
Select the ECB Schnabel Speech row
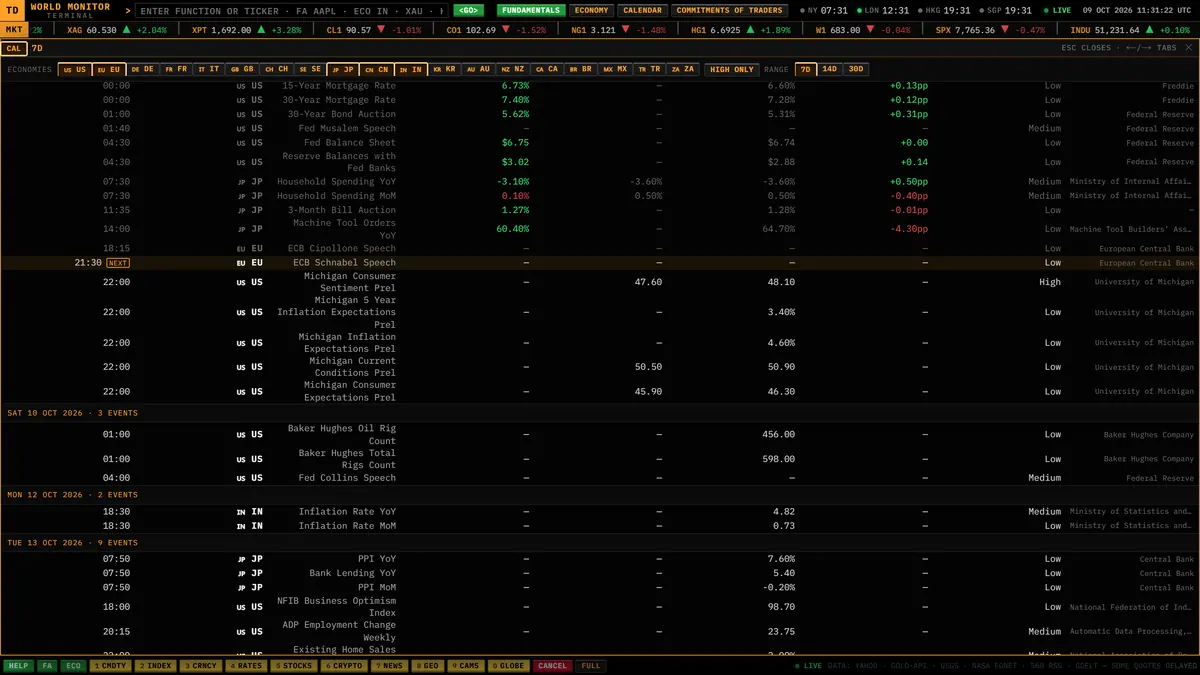pos(600,263)
